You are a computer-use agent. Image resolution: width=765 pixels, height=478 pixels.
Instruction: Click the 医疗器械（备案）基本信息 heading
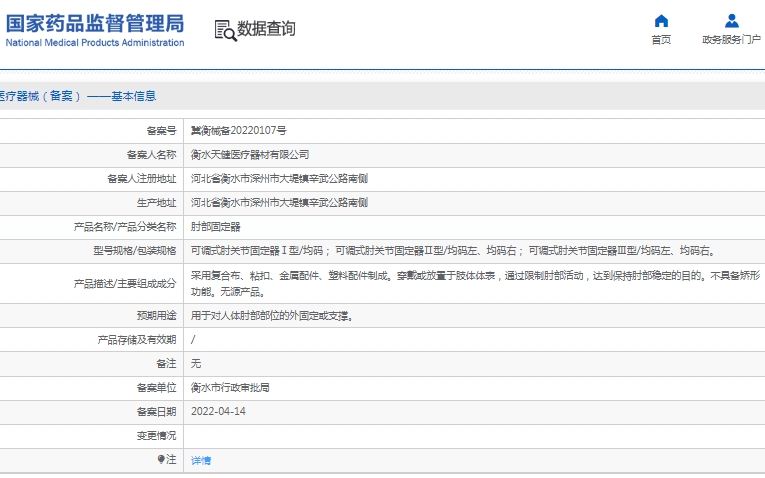[78, 96]
